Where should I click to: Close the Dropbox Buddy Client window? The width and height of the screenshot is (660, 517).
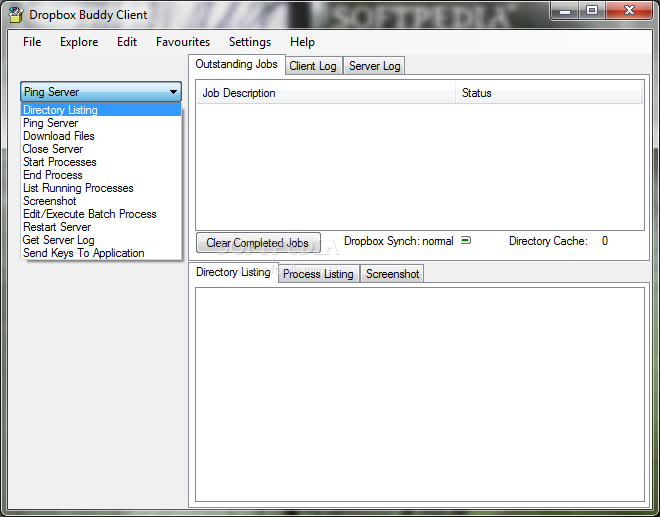coord(629,11)
